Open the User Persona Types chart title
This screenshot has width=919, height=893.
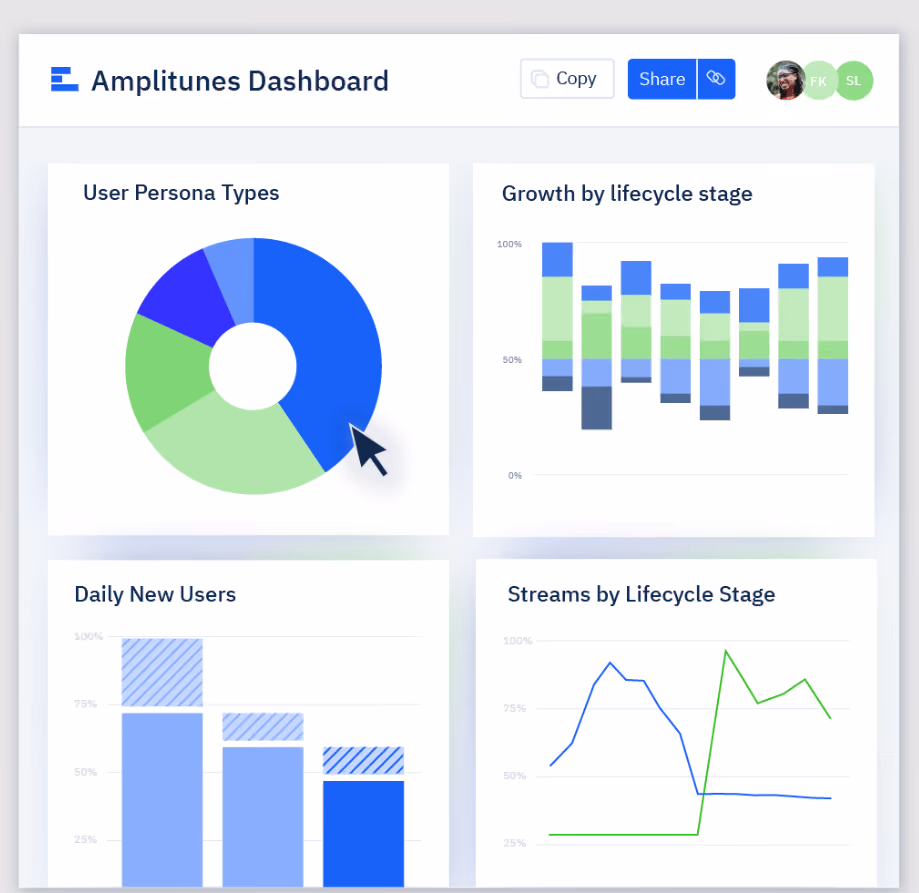(181, 193)
